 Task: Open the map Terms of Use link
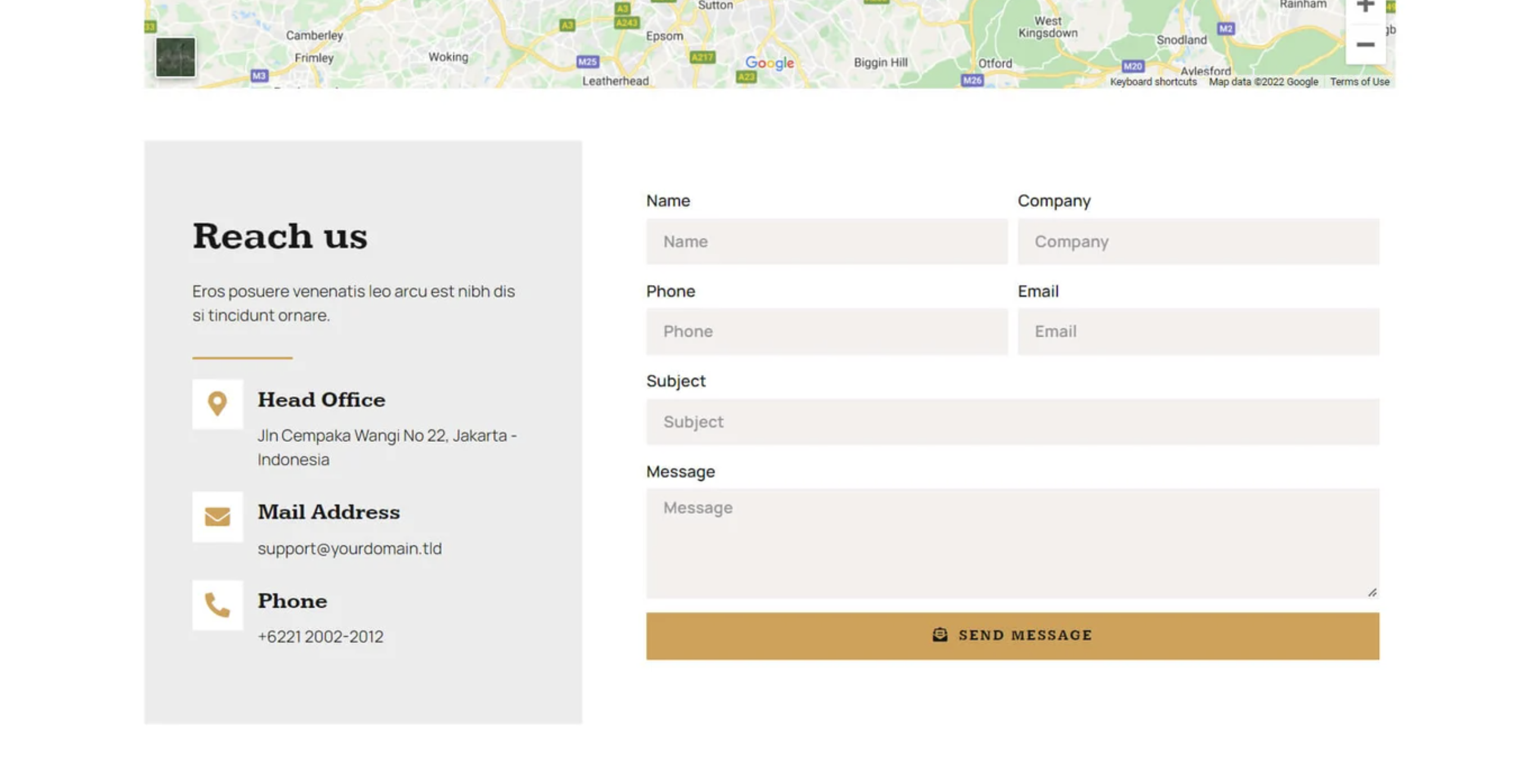1359,82
